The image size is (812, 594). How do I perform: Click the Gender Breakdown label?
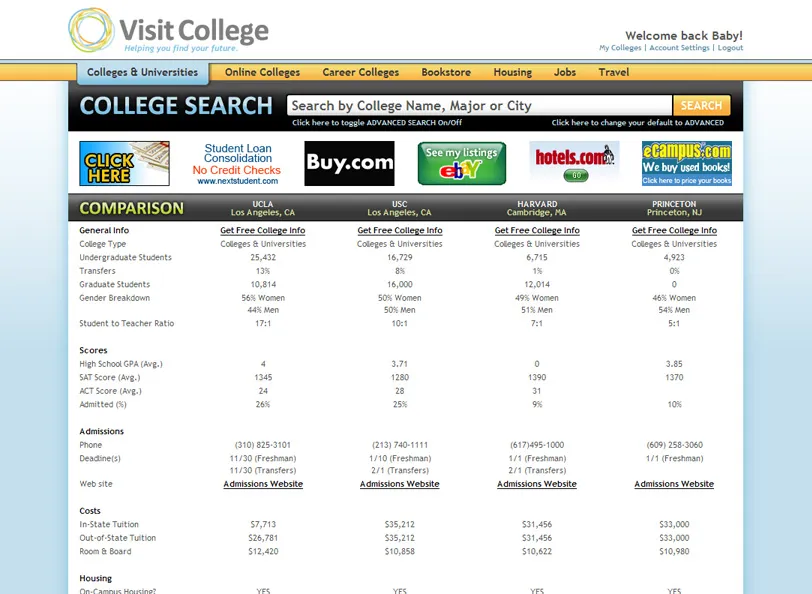coord(114,298)
